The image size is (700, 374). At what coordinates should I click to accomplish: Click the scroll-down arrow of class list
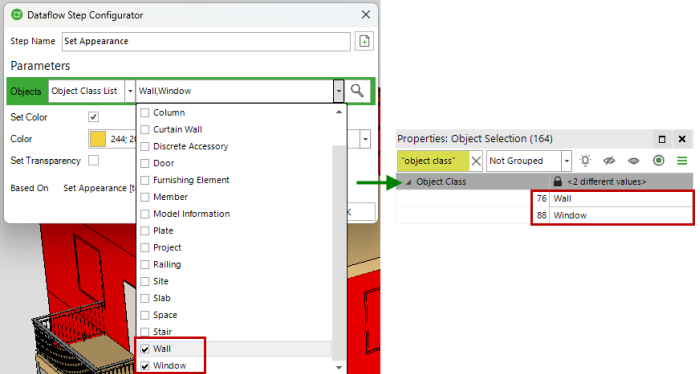point(339,368)
